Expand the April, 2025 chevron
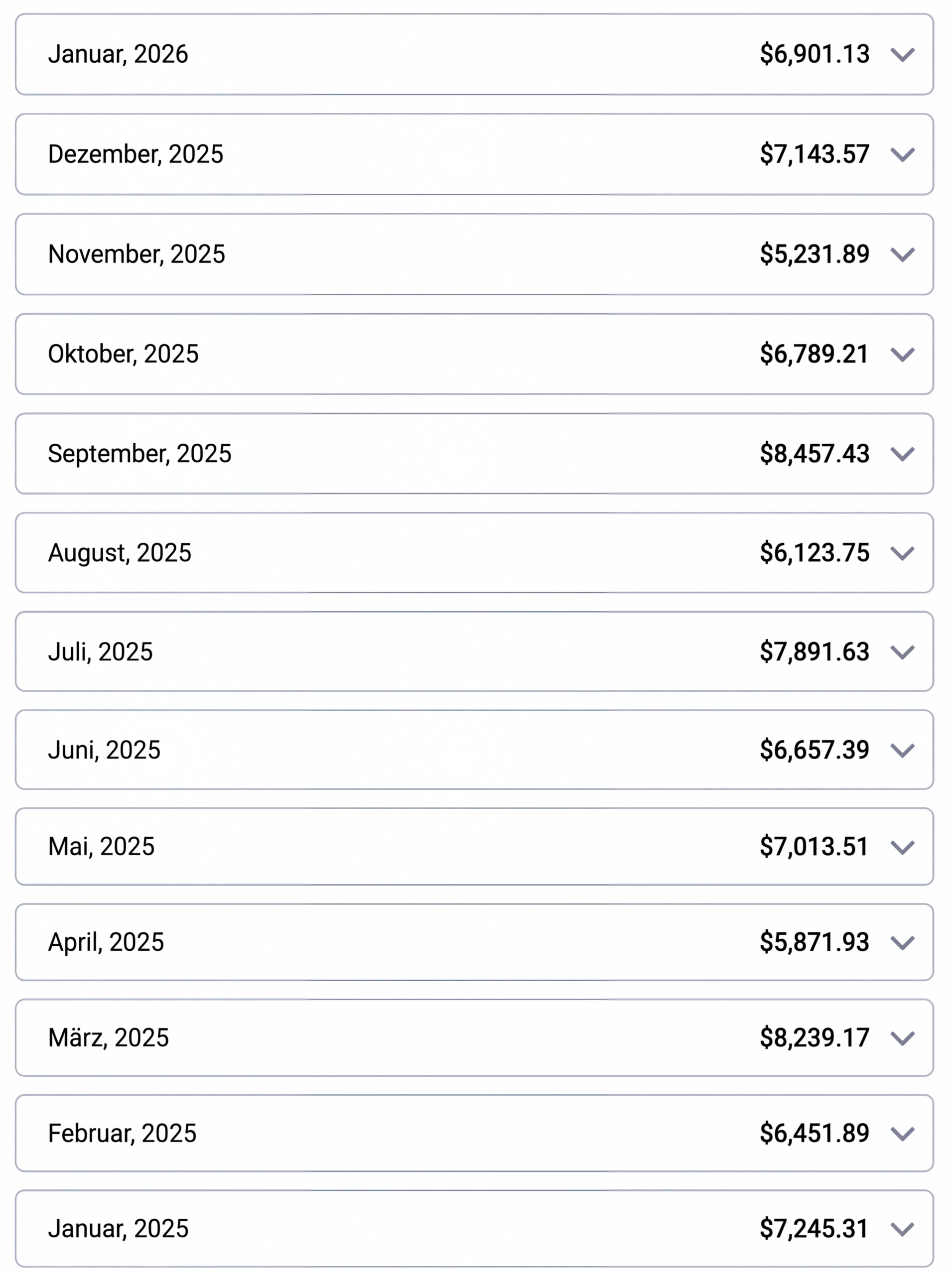Screen dimensions: 952x1275 coord(902,943)
